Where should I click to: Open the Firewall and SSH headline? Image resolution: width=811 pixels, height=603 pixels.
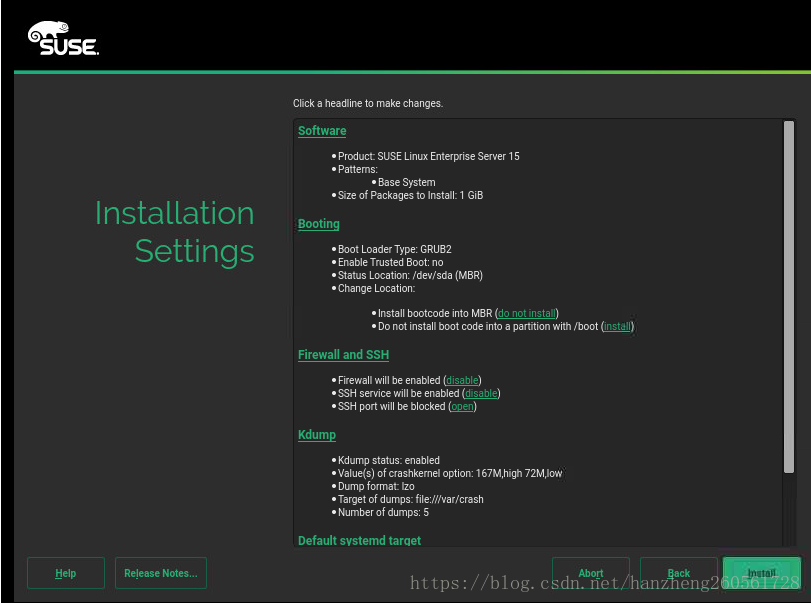(343, 355)
